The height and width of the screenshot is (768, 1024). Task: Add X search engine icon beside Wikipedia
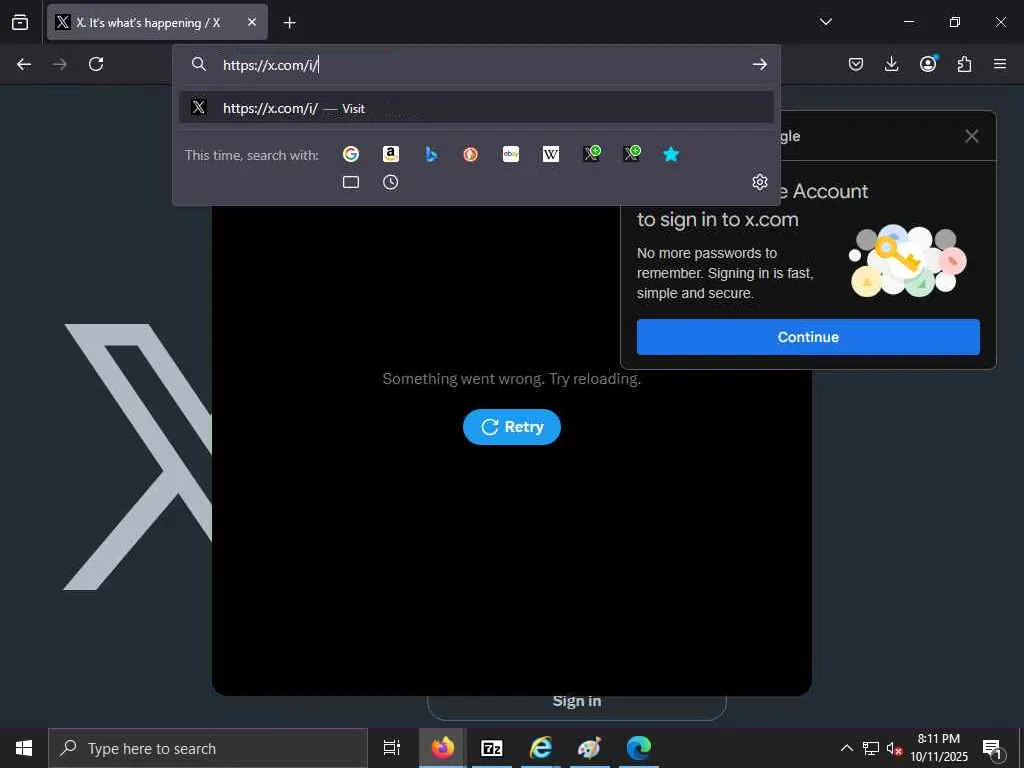coord(592,153)
